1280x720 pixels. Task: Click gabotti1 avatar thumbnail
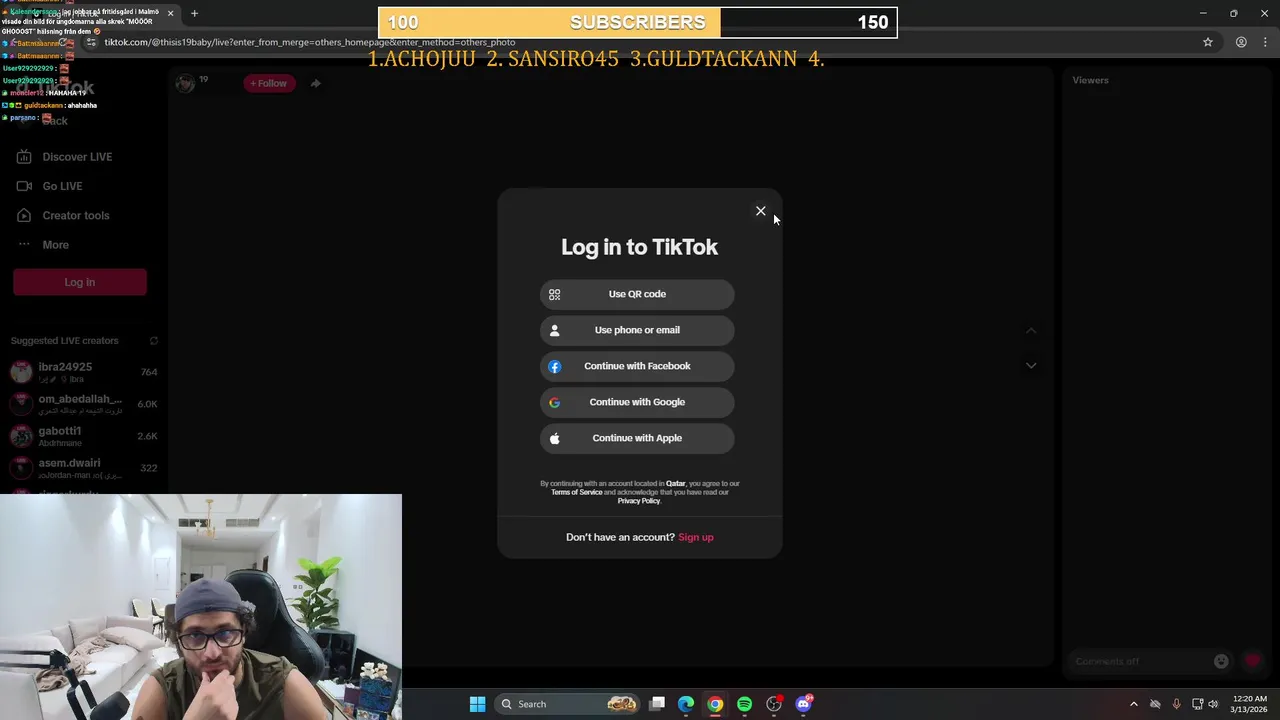coord(21,436)
